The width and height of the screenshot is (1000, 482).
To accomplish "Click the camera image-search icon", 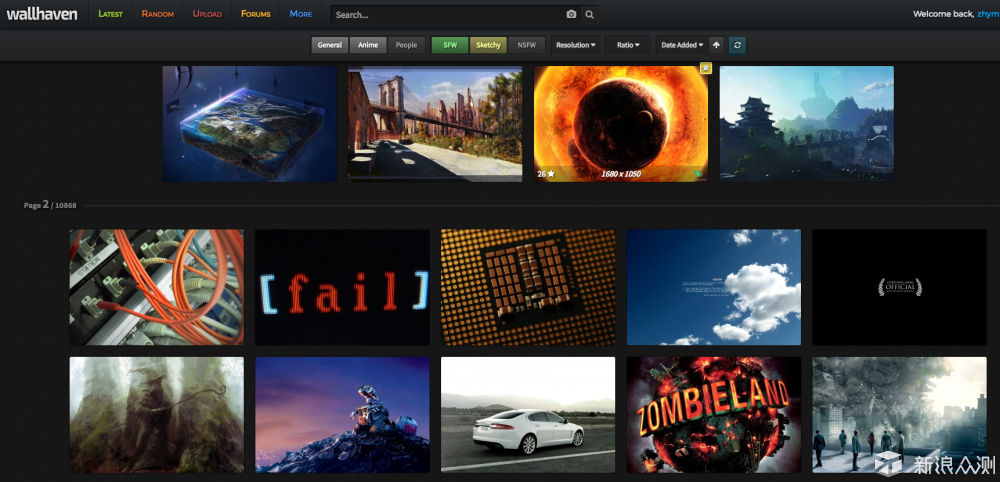I will click(x=571, y=14).
